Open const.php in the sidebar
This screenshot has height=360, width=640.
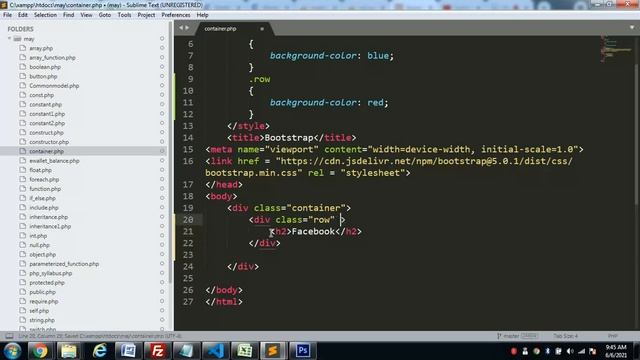[42, 95]
